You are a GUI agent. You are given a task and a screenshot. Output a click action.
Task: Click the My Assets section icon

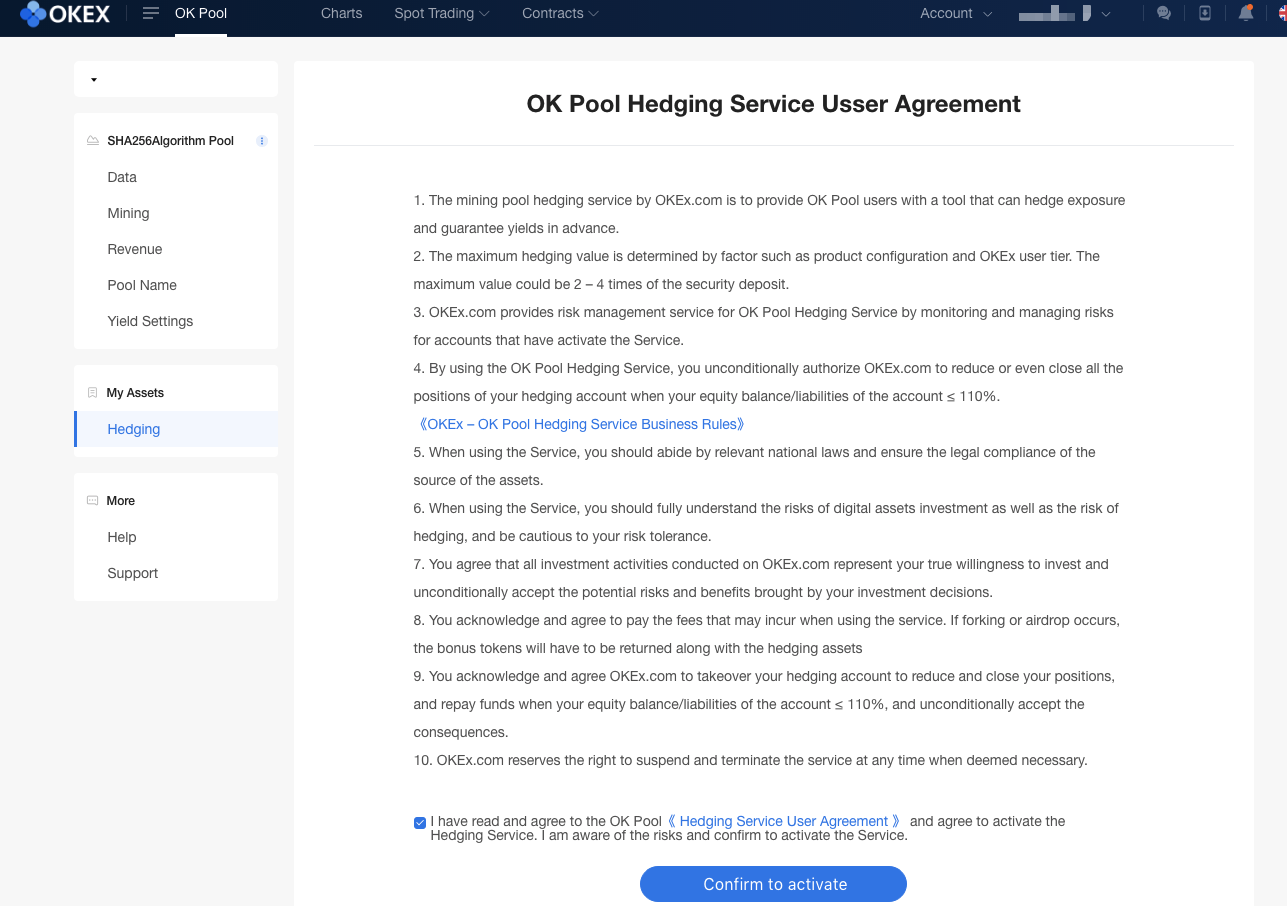tap(93, 393)
